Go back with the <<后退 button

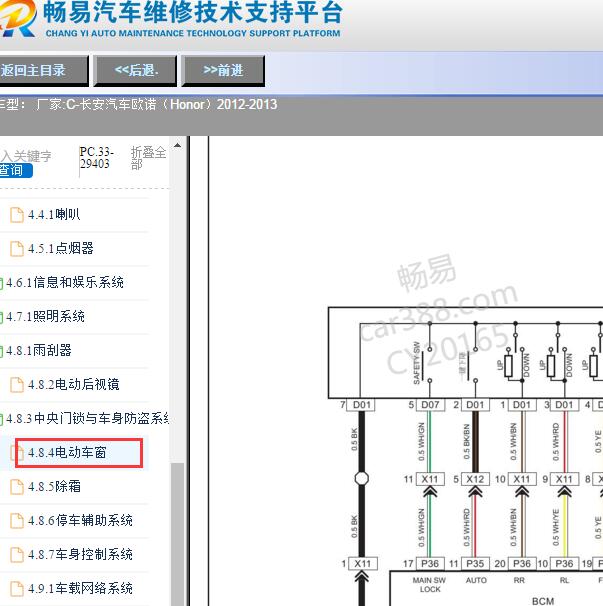coord(135,70)
